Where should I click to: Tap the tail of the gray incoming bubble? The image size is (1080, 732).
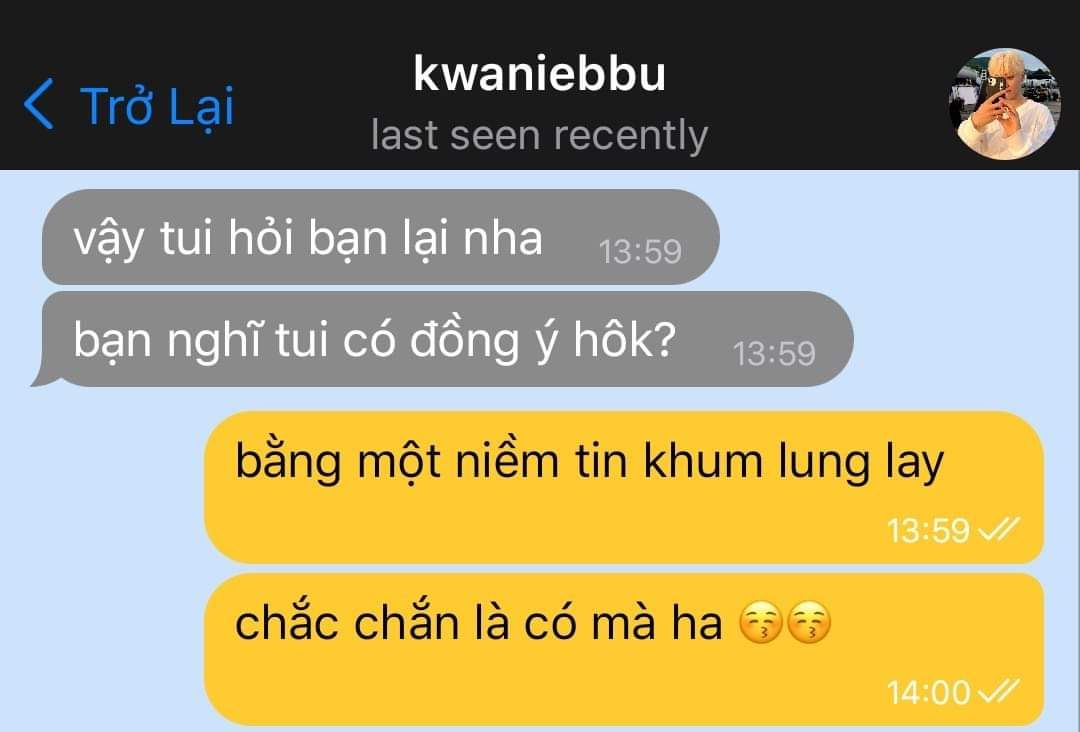click(41, 376)
